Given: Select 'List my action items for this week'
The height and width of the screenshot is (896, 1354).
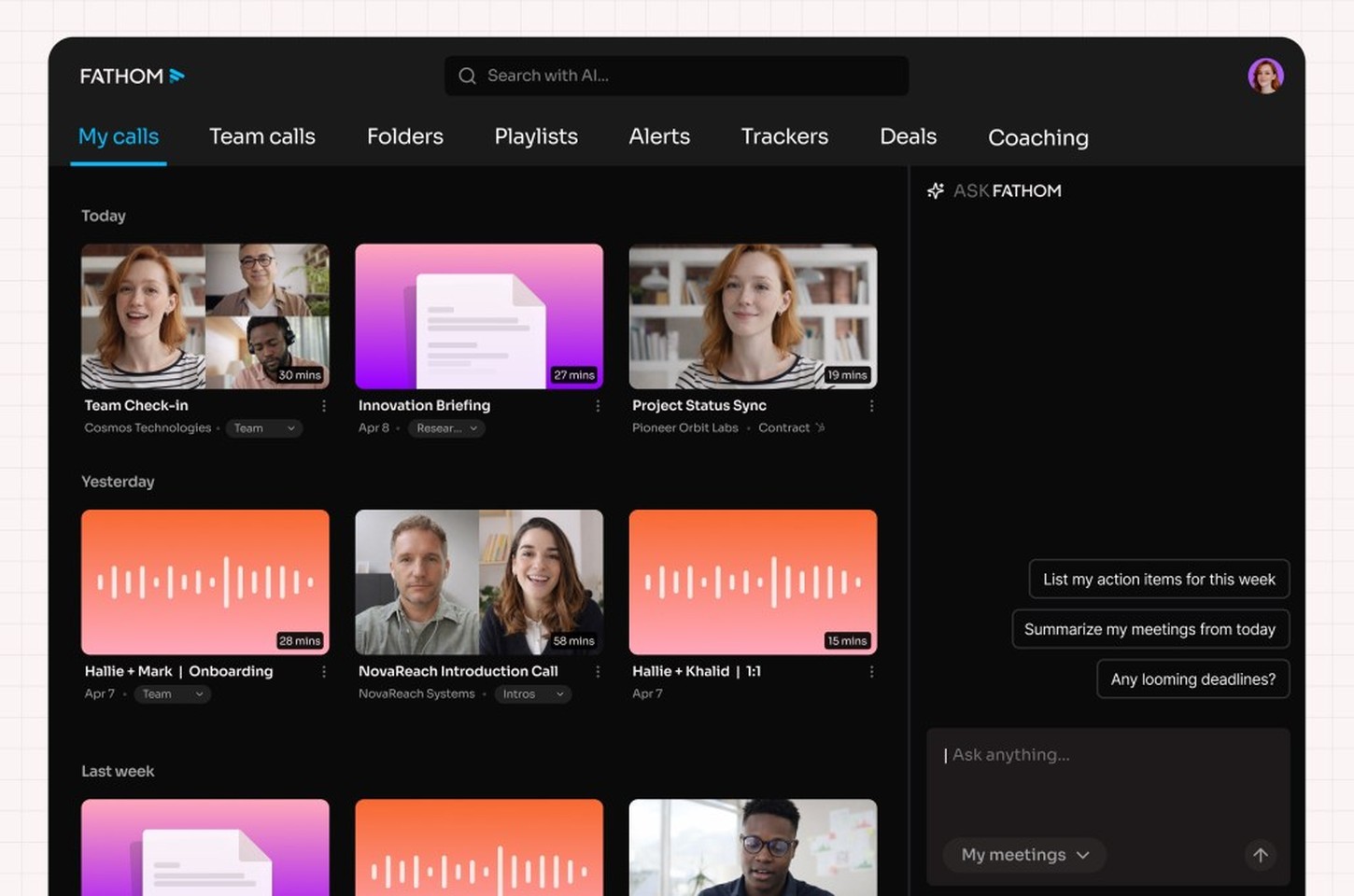Looking at the screenshot, I should point(1158,580).
